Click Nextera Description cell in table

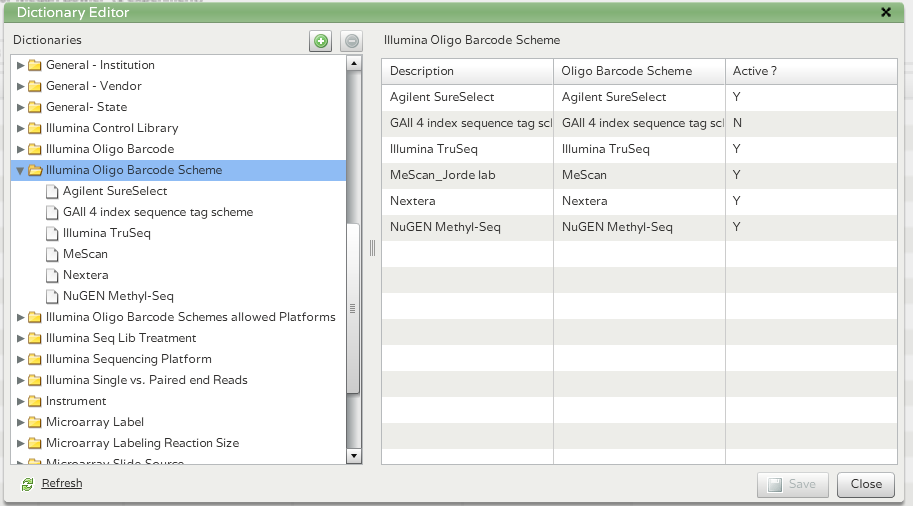468,201
